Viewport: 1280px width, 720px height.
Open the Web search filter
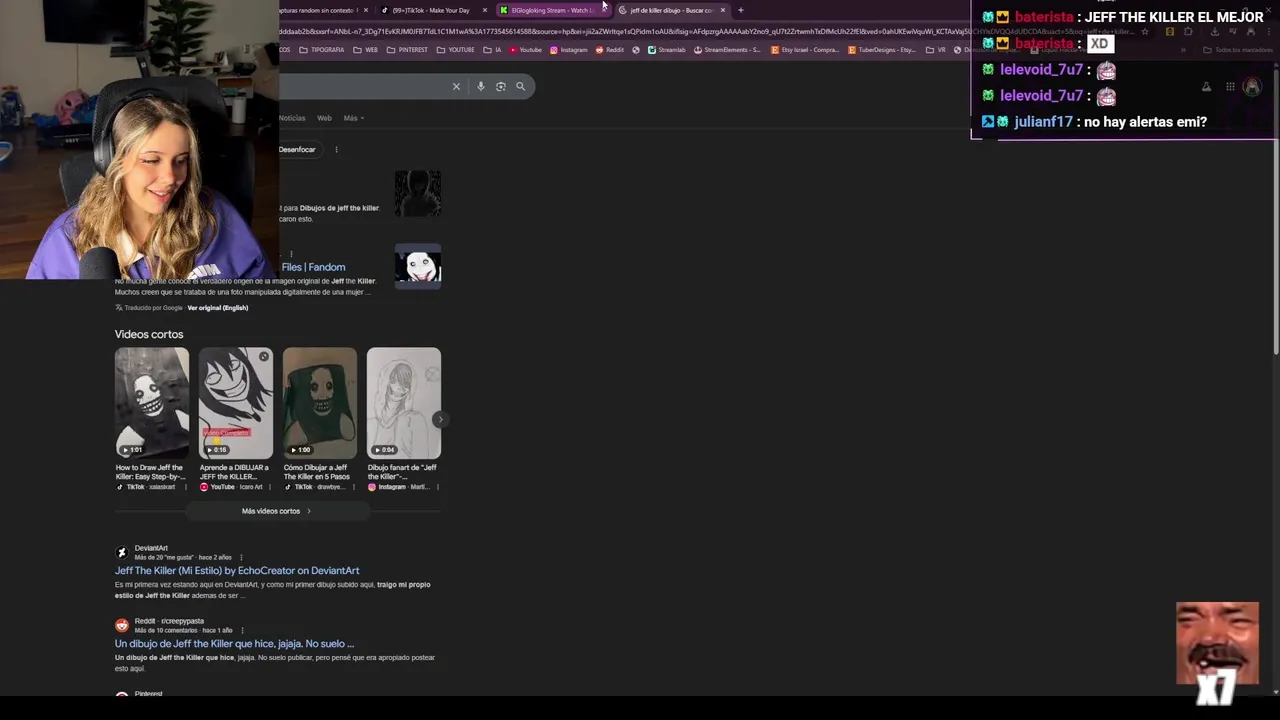point(324,118)
